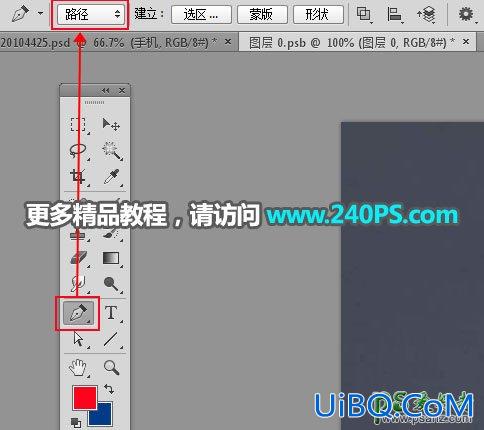Viewport: 484px width, 430px height.
Task: Select the Crop tool
Action: [x=78, y=177]
